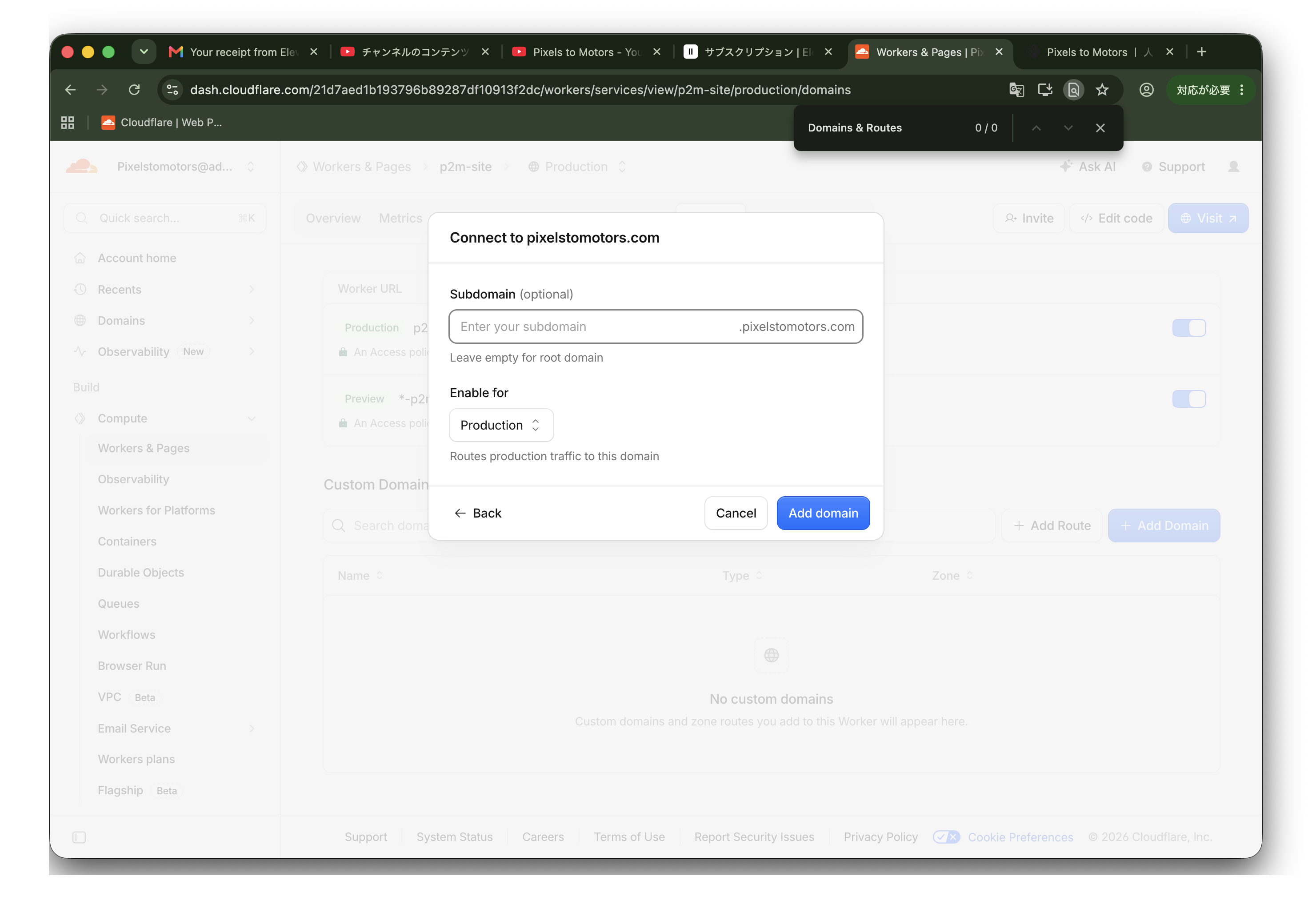Open a new browser tab

pyautogui.click(x=1202, y=52)
